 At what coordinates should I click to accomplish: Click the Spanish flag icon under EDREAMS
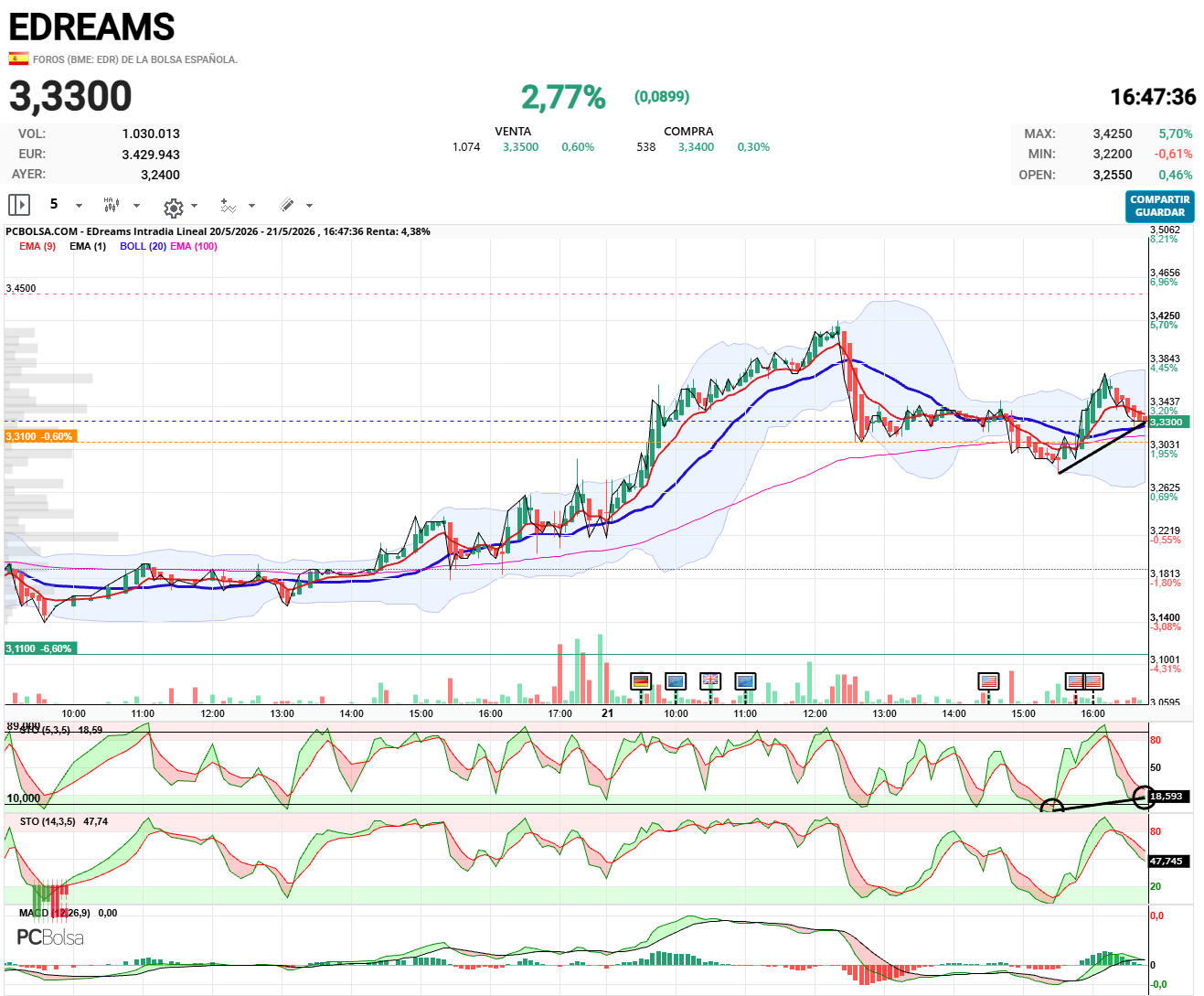(x=18, y=59)
